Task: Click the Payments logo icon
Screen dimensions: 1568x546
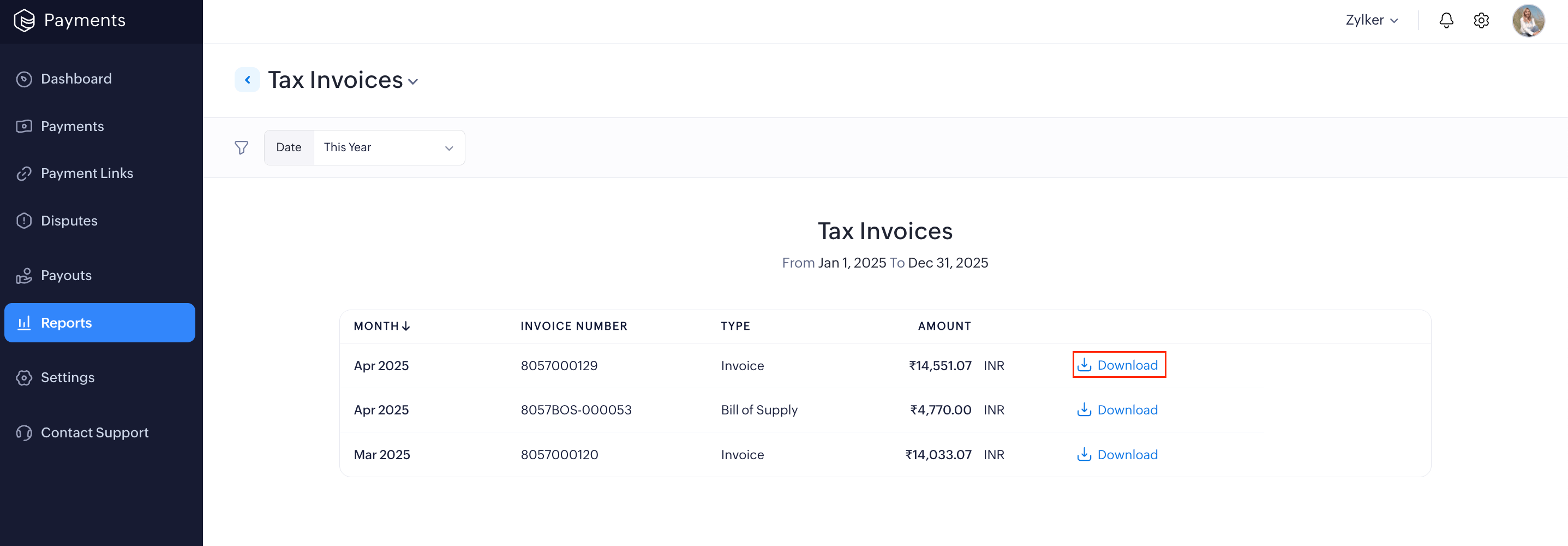Action: 25,20
